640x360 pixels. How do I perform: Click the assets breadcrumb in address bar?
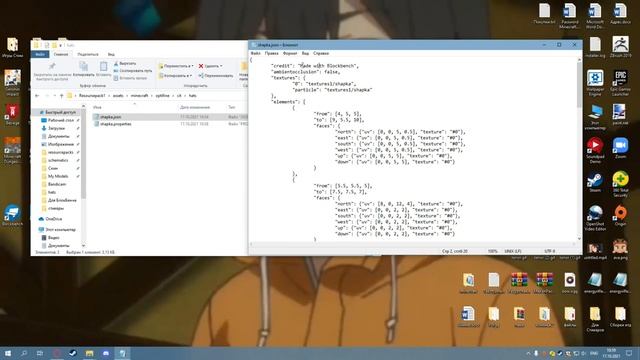coord(118,96)
